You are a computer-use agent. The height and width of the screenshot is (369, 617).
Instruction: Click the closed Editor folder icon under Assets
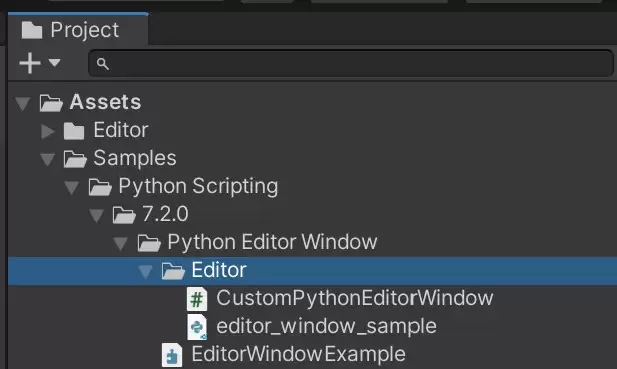pos(74,131)
